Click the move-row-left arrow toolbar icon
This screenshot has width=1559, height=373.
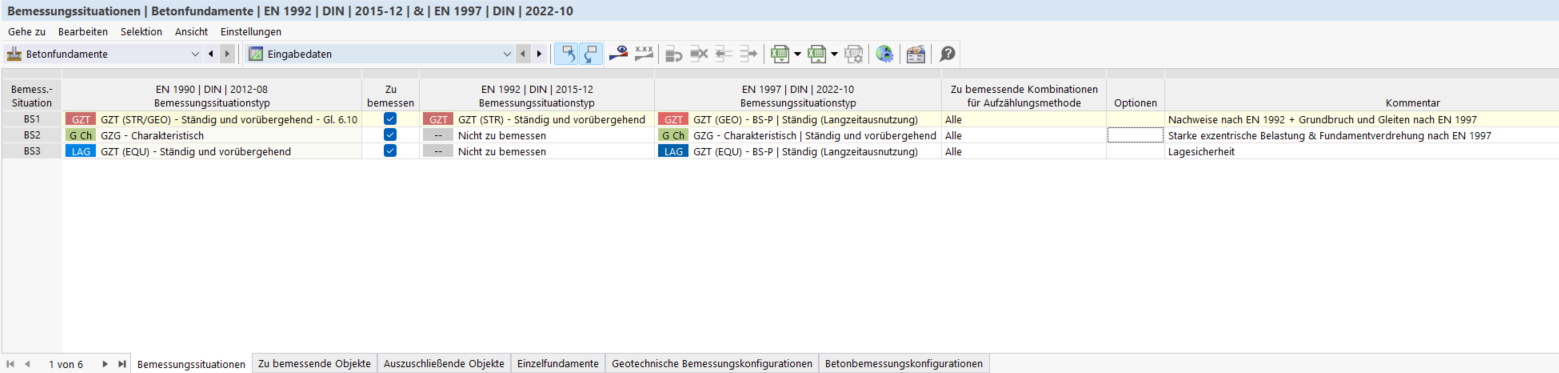point(723,54)
